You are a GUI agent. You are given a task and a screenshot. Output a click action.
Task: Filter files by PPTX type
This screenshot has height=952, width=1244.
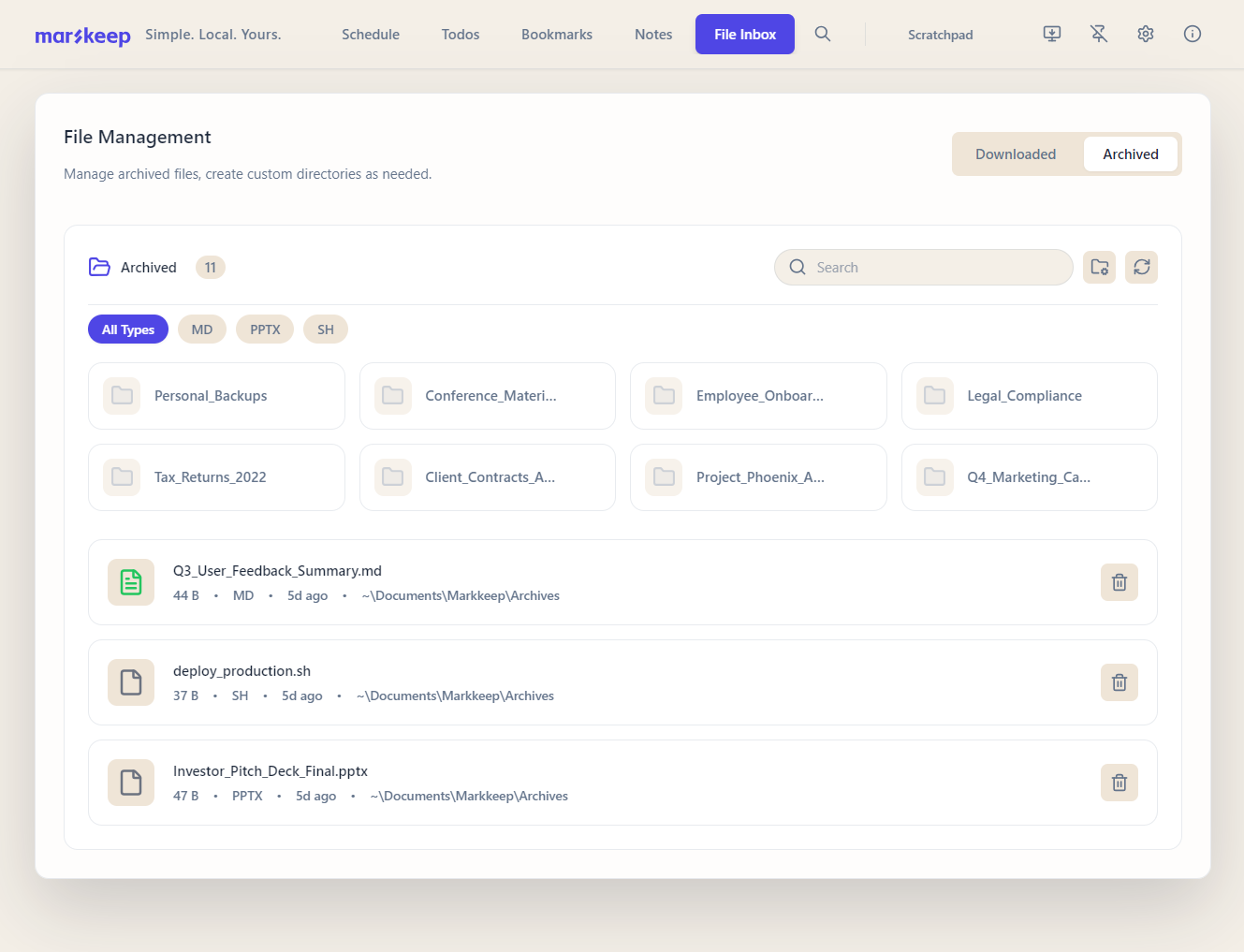tap(265, 330)
